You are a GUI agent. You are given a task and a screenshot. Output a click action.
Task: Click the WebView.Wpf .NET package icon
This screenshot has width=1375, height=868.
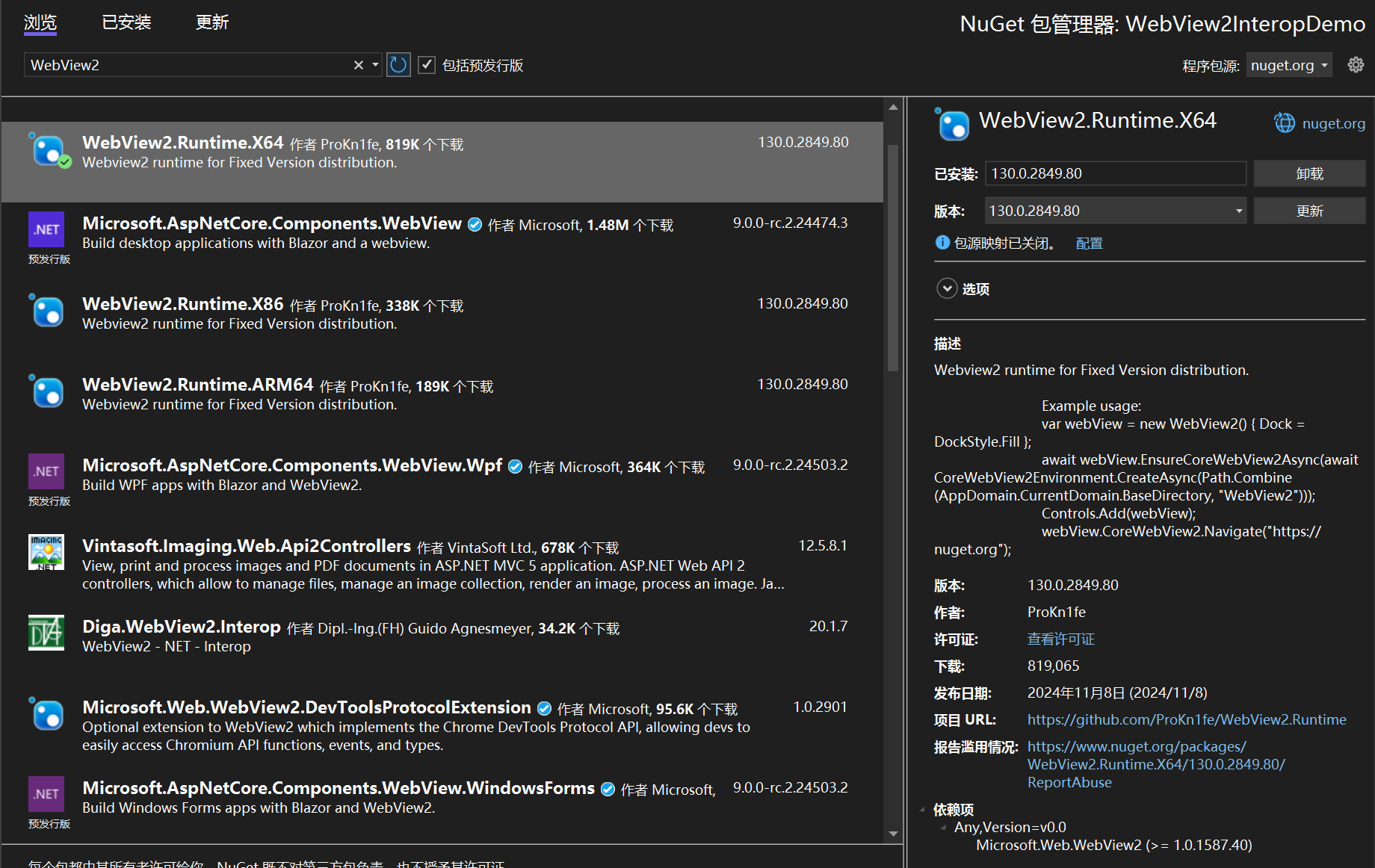coord(46,471)
